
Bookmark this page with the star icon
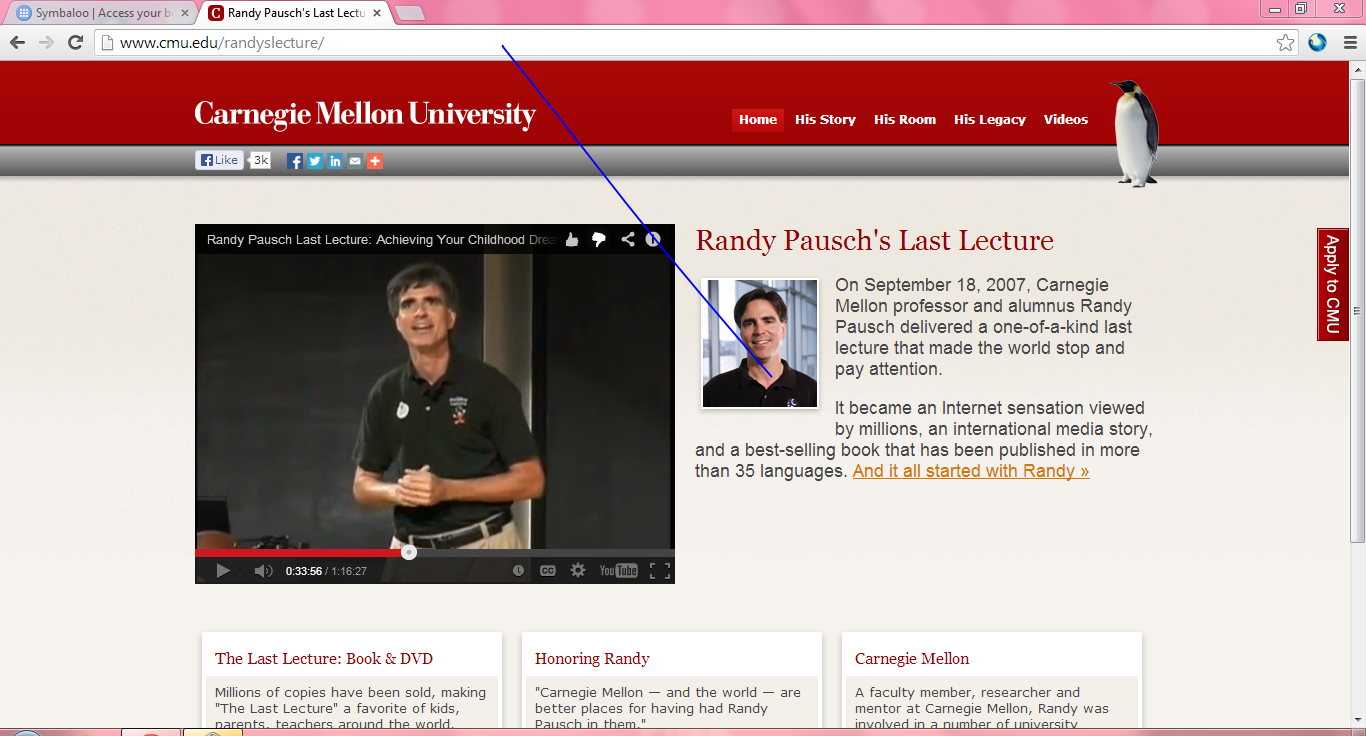[1285, 43]
